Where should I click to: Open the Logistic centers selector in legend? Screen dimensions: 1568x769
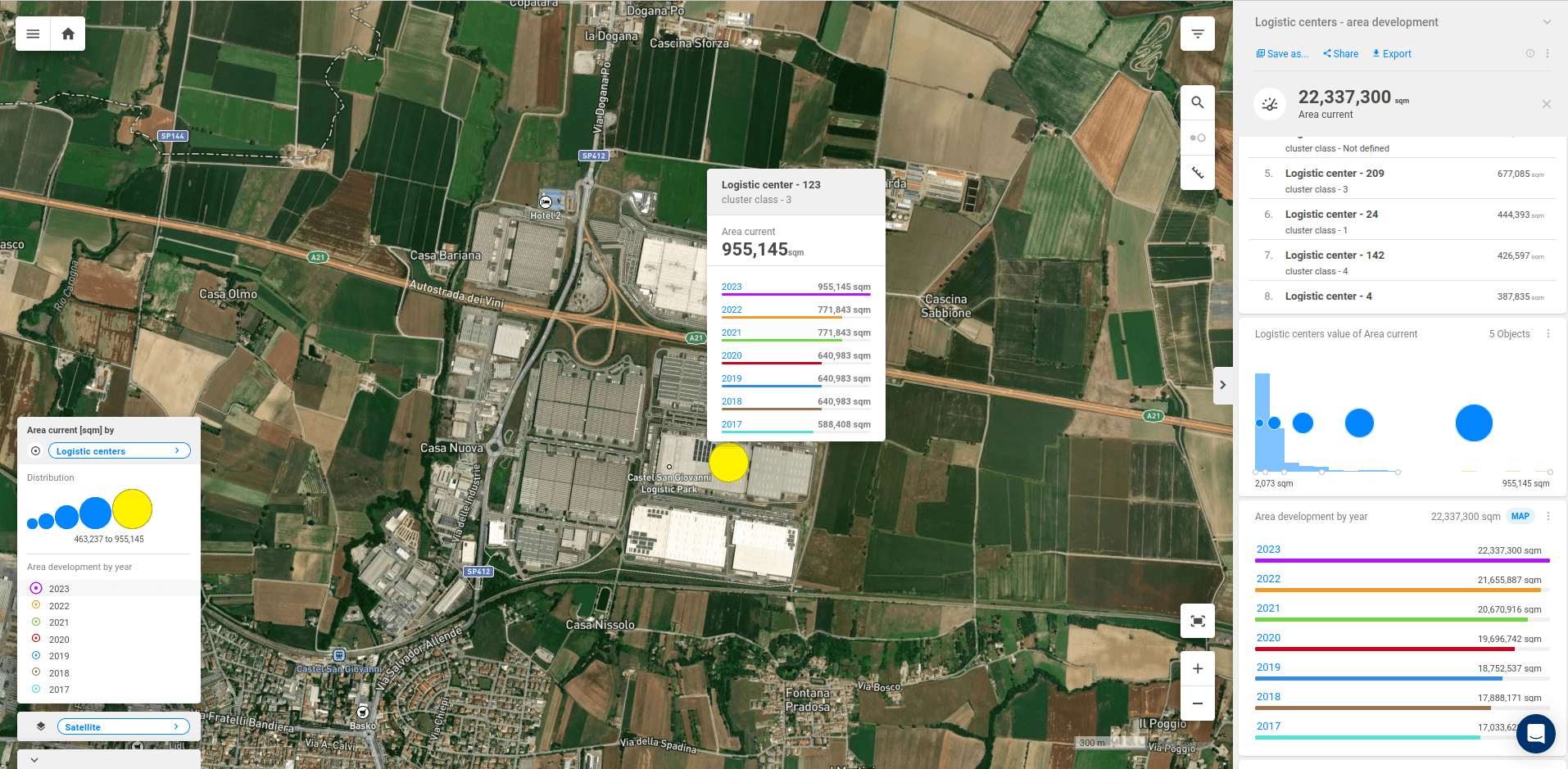pos(118,450)
